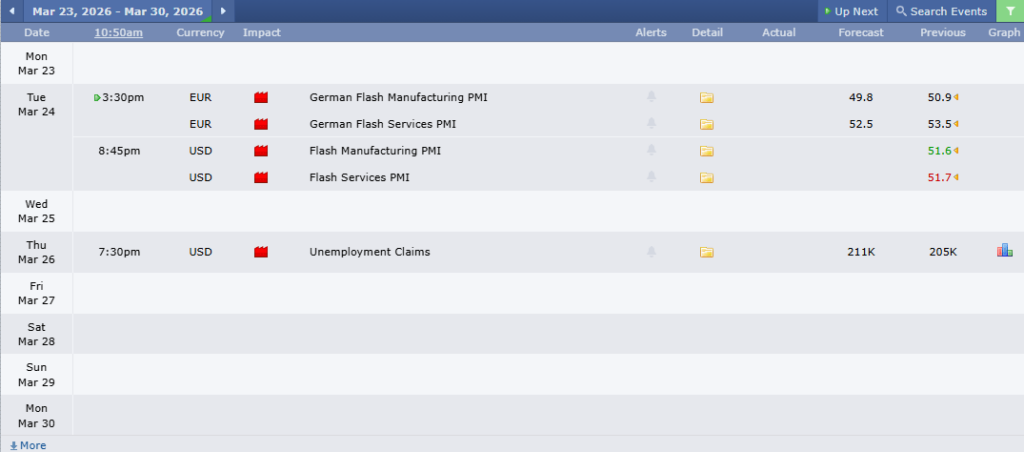
Task: Click the 10:50am time zone link
Action: coord(119,33)
